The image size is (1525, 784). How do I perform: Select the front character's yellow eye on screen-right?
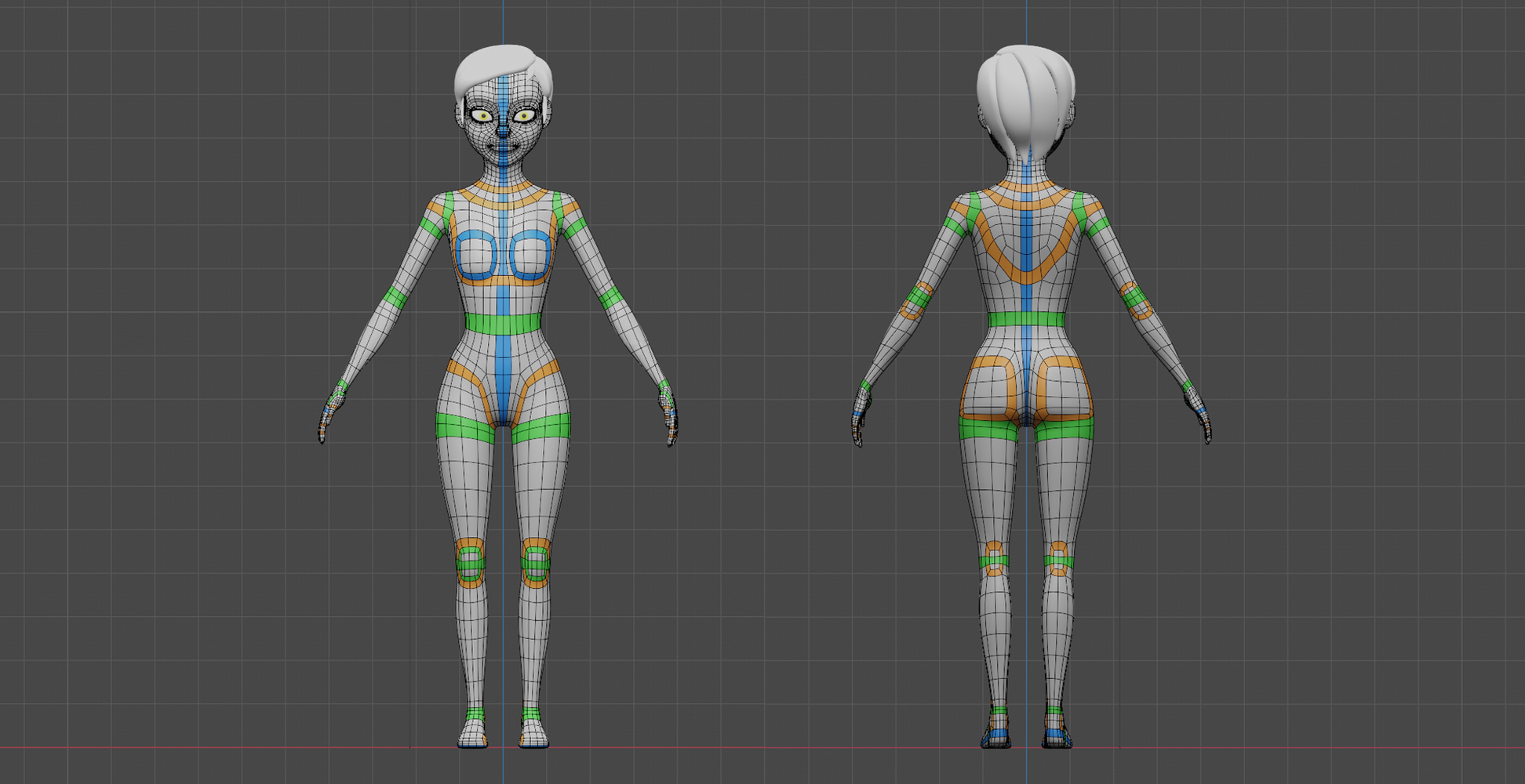pos(524,116)
